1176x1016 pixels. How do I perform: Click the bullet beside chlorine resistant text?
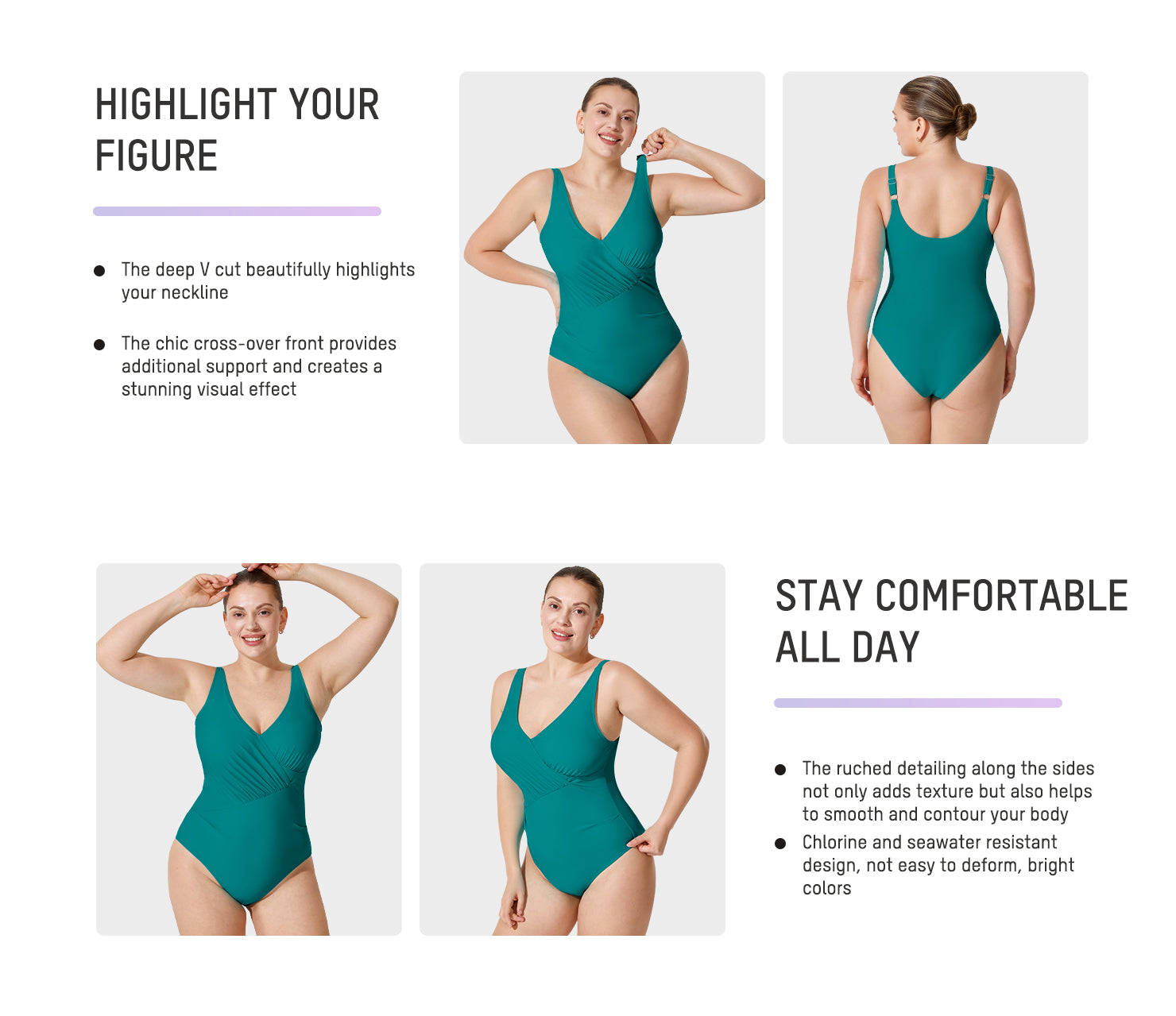click(780, 844)
